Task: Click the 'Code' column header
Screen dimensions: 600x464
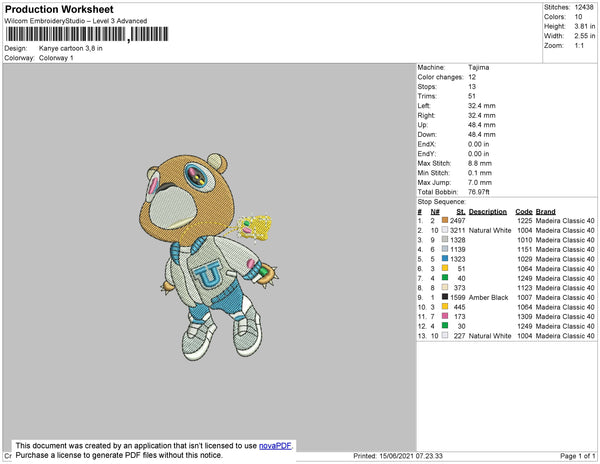Action: [x=523, y=212]
